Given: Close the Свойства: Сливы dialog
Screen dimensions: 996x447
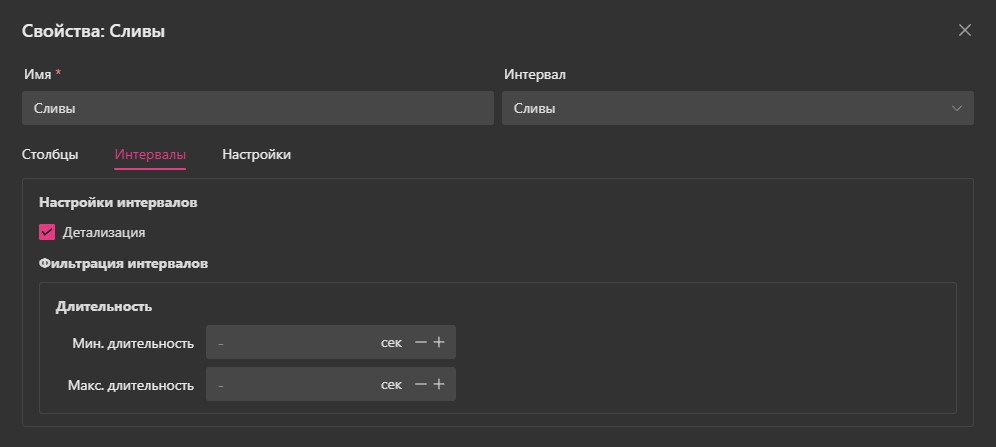Looking at the screenshot, I should tap(964, 30).
